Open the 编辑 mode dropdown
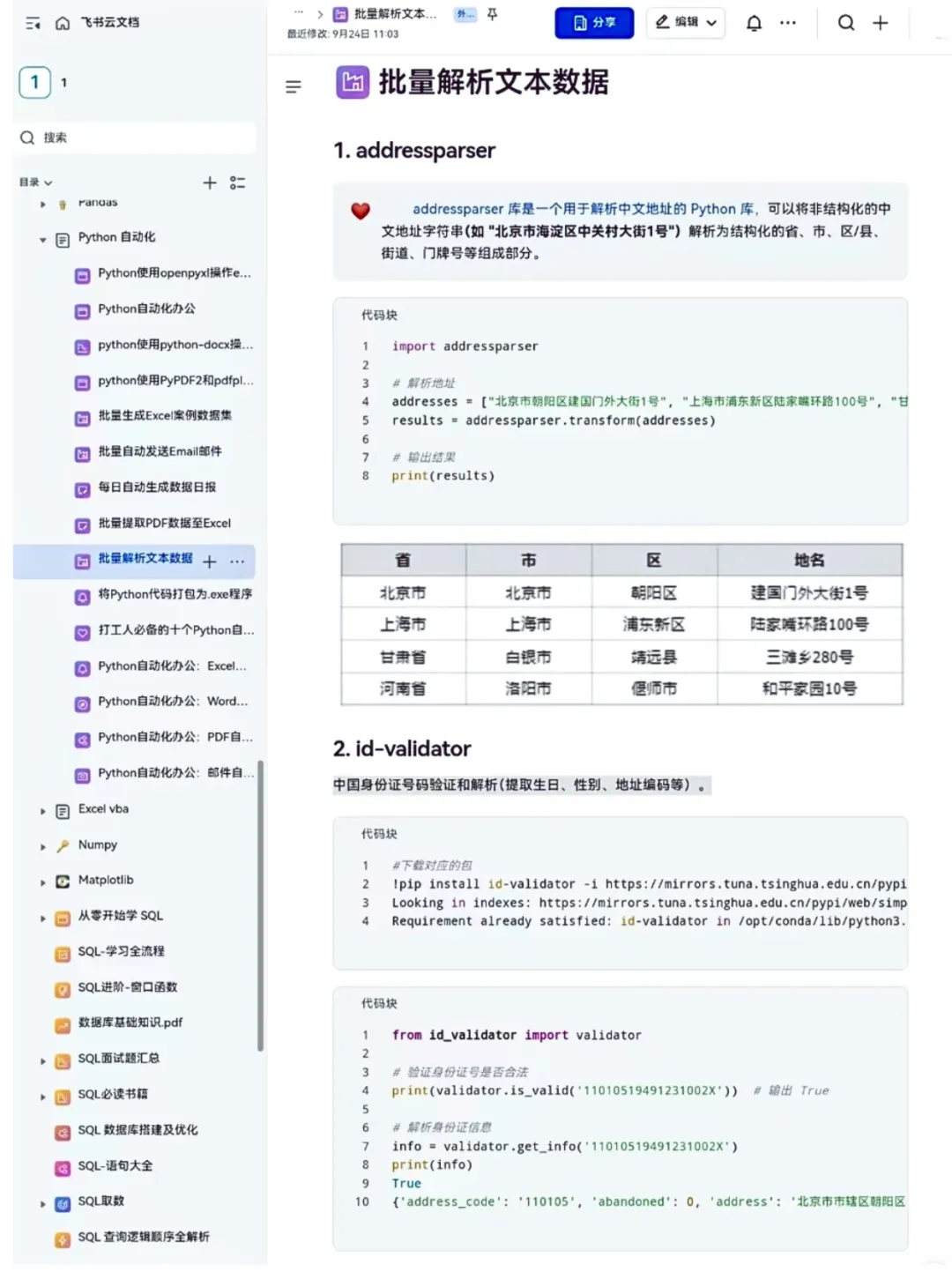Screen dimensions: 952x1272 (x=686, y=23)
